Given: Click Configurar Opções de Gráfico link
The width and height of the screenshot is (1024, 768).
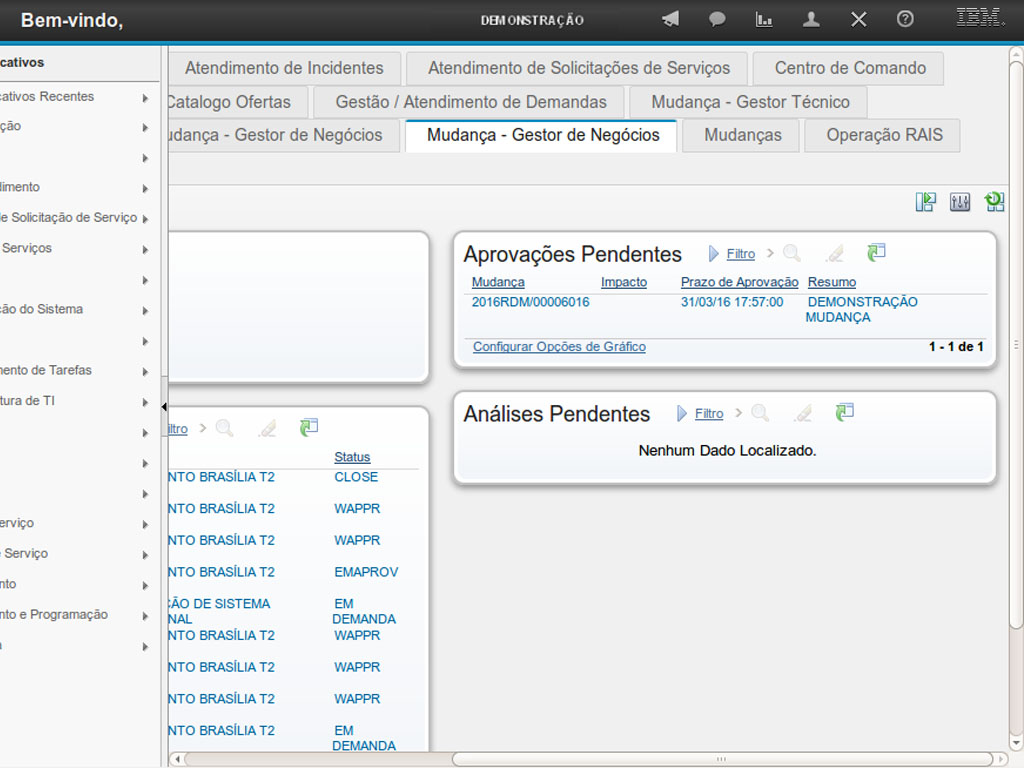Looking at the screenshot, I should pyautogui.click(x=559, y=347).
